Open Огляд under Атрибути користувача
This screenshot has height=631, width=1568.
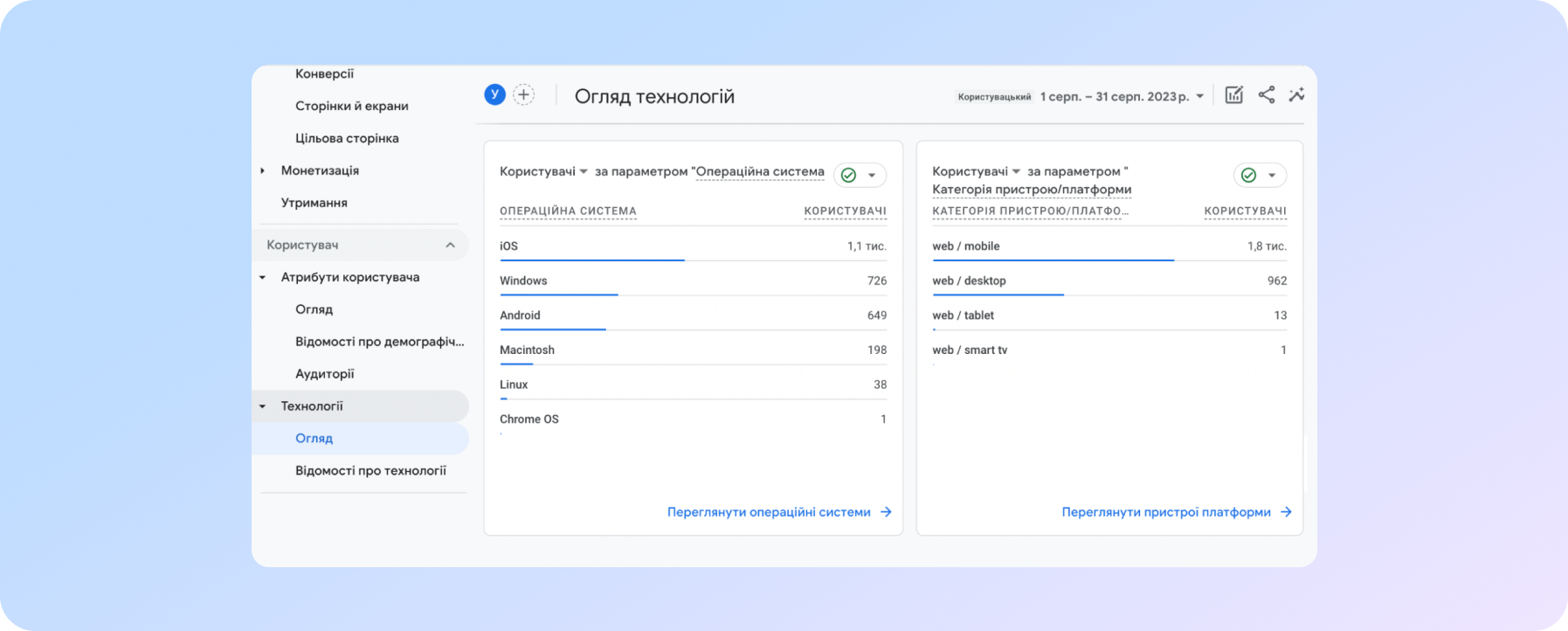(x=314, y=309)
